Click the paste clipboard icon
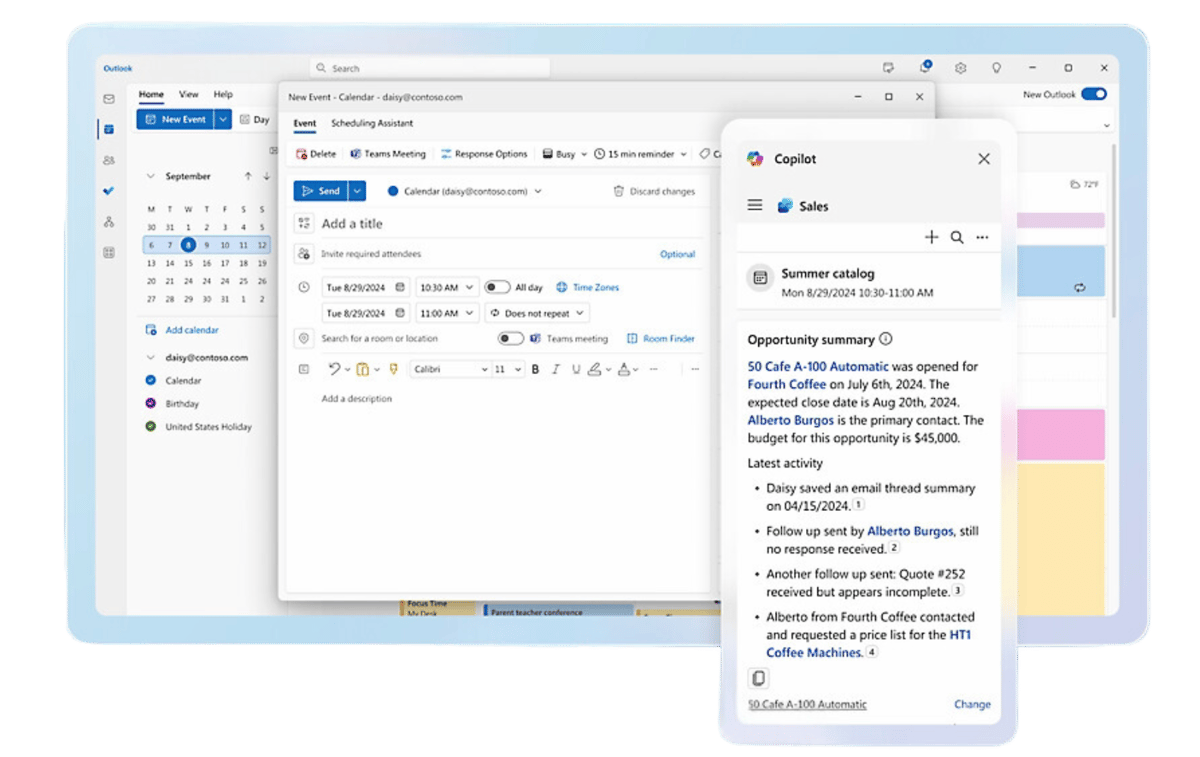 coord(362,369)
